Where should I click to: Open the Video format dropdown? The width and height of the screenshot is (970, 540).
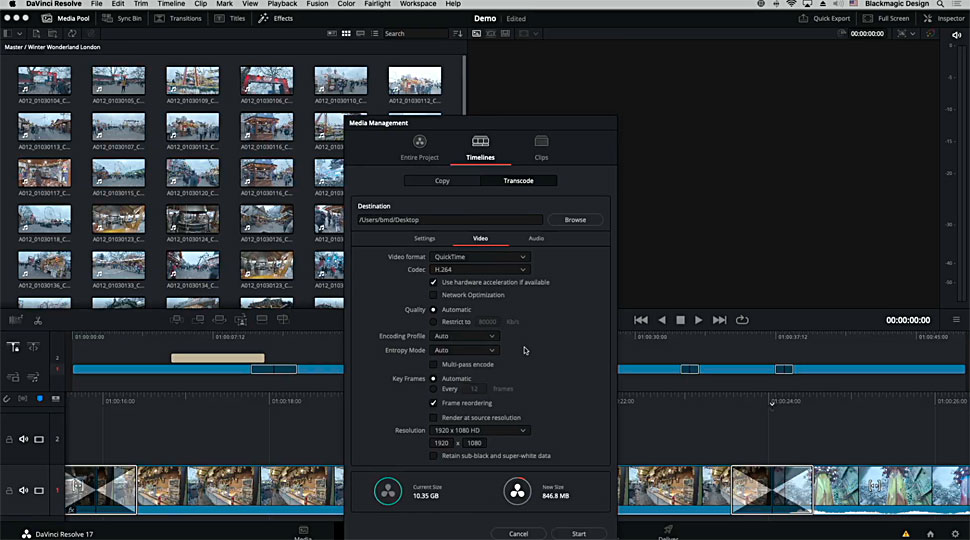[479, 257]
